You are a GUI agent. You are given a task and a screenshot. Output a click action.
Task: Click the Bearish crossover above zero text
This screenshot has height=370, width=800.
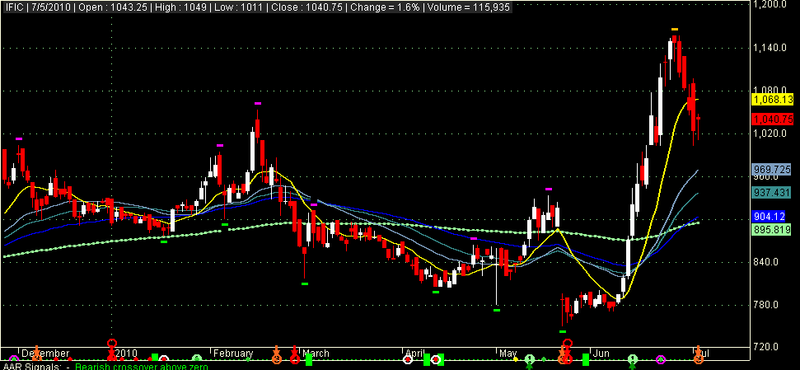pyautogui.click(x=141, y=366)
